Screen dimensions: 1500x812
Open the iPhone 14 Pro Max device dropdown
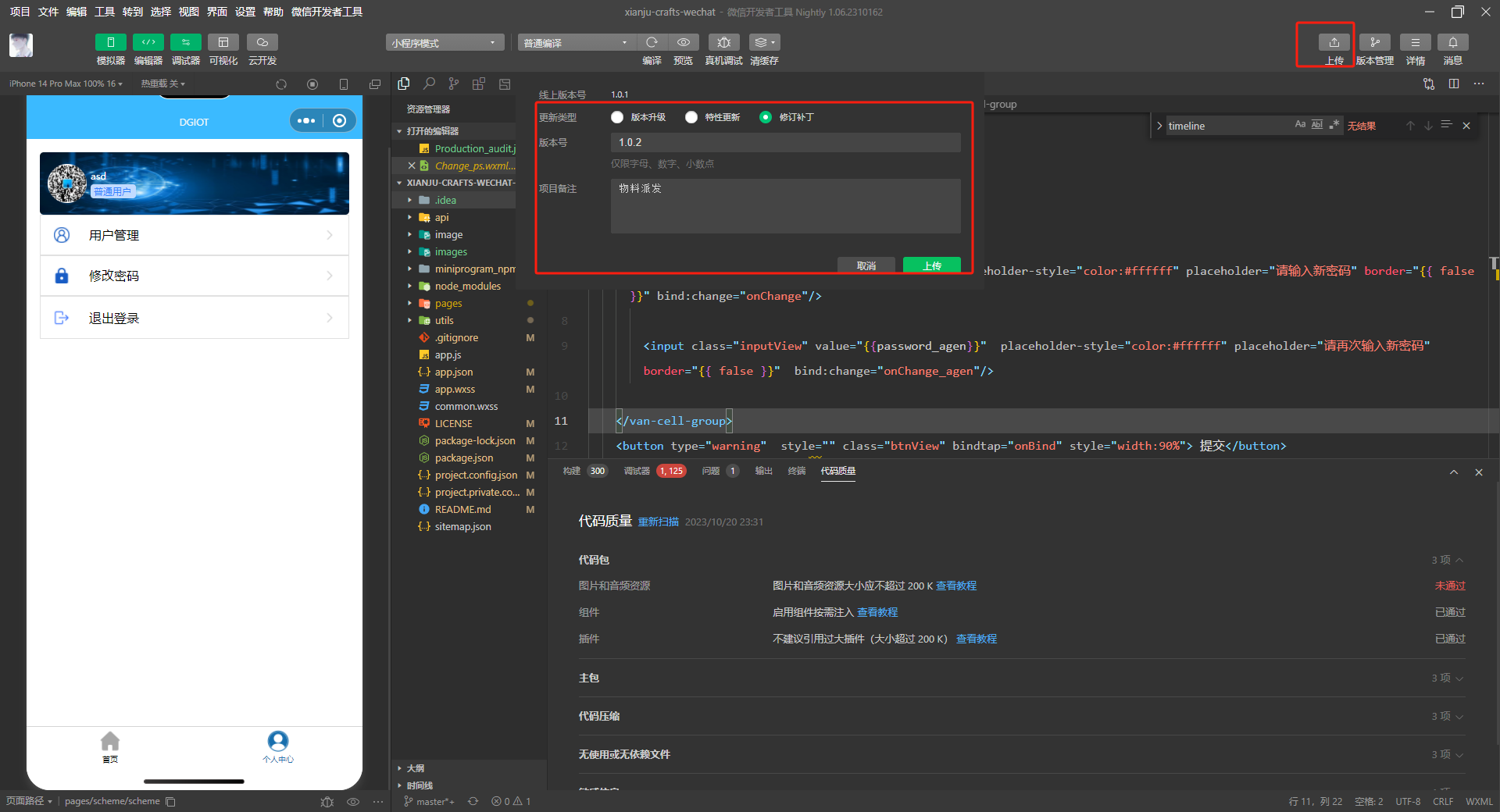66,84
